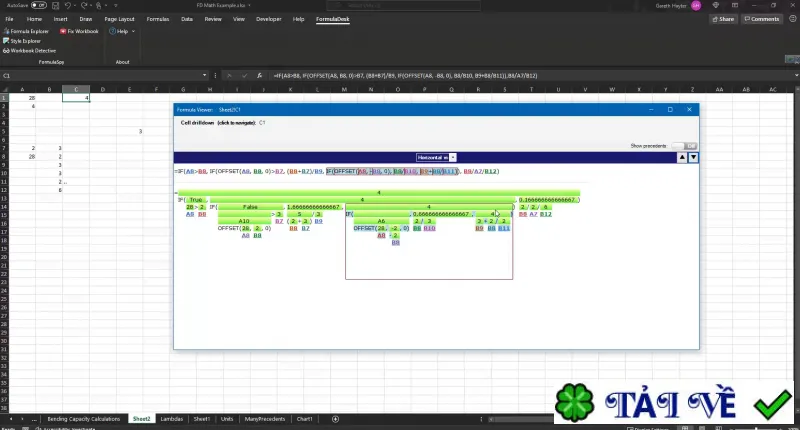This screenshot has width=800, height=430.
Task: Click the Save icon in title bar
Action: click(x=55, y=5)
